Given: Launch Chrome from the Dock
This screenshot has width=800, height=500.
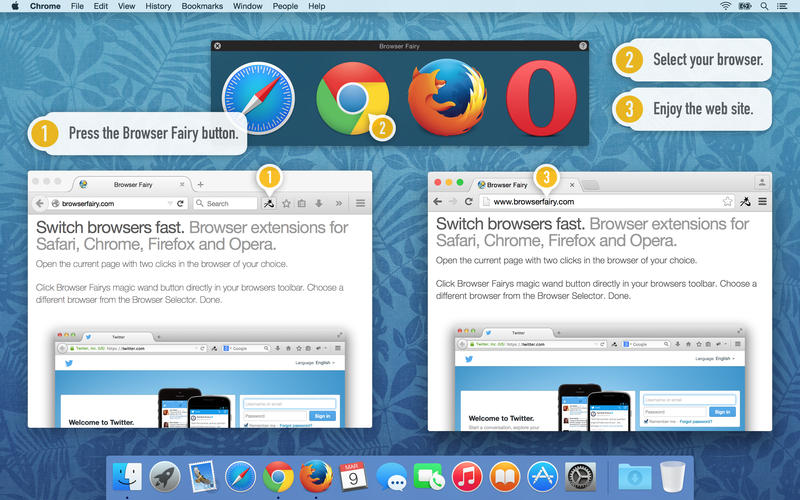Looking at the screenshot, I should [278, 477].
